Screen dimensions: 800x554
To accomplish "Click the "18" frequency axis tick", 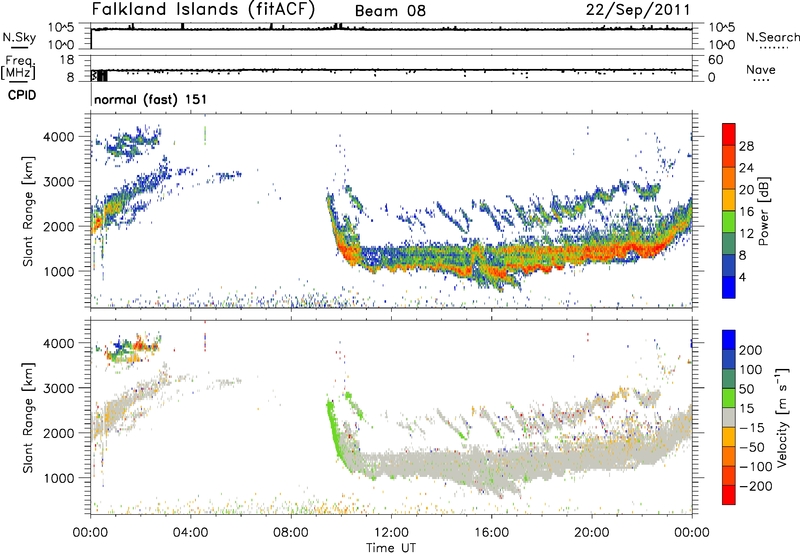I will point(67,60).
